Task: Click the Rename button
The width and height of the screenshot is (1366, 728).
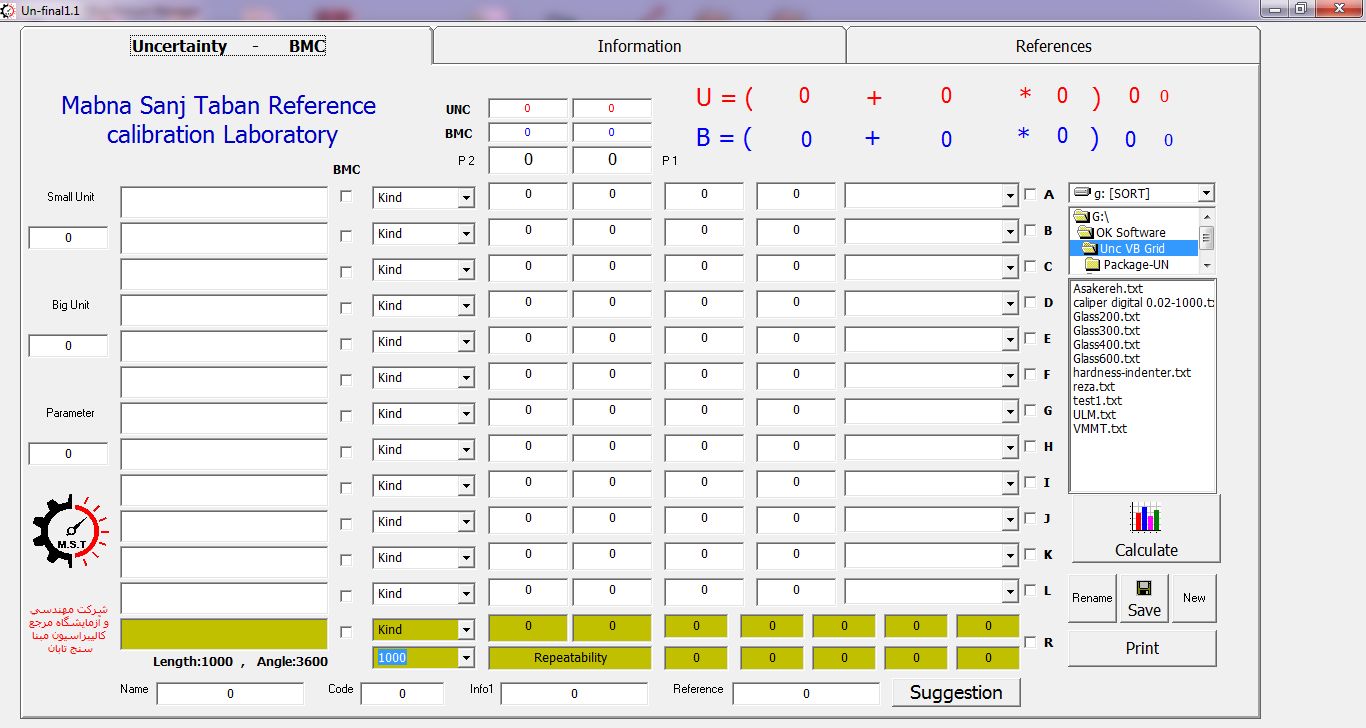Action: click(x=1092, y=598)
